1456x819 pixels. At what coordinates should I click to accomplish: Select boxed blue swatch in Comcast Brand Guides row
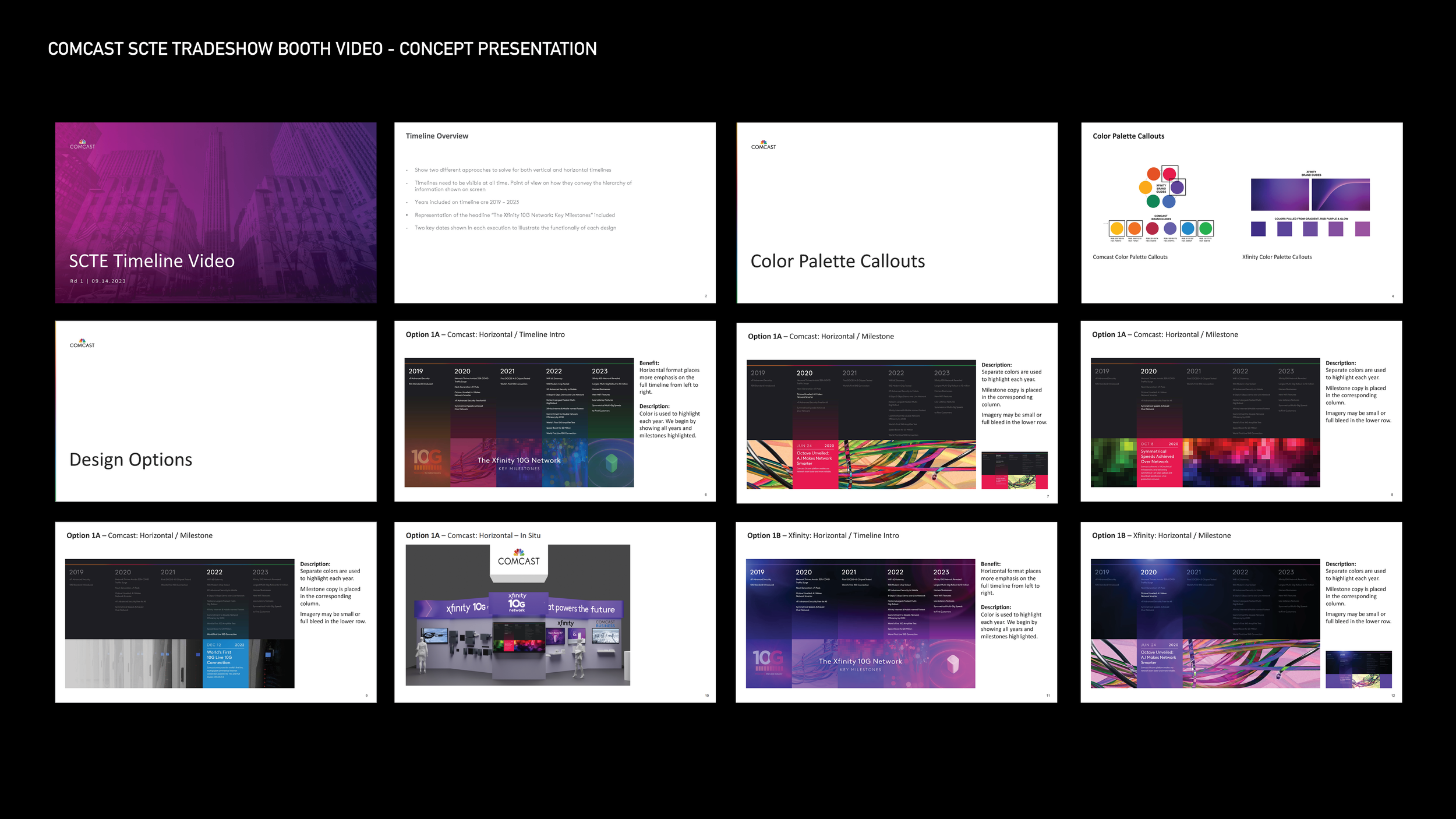pos(1188,228)
